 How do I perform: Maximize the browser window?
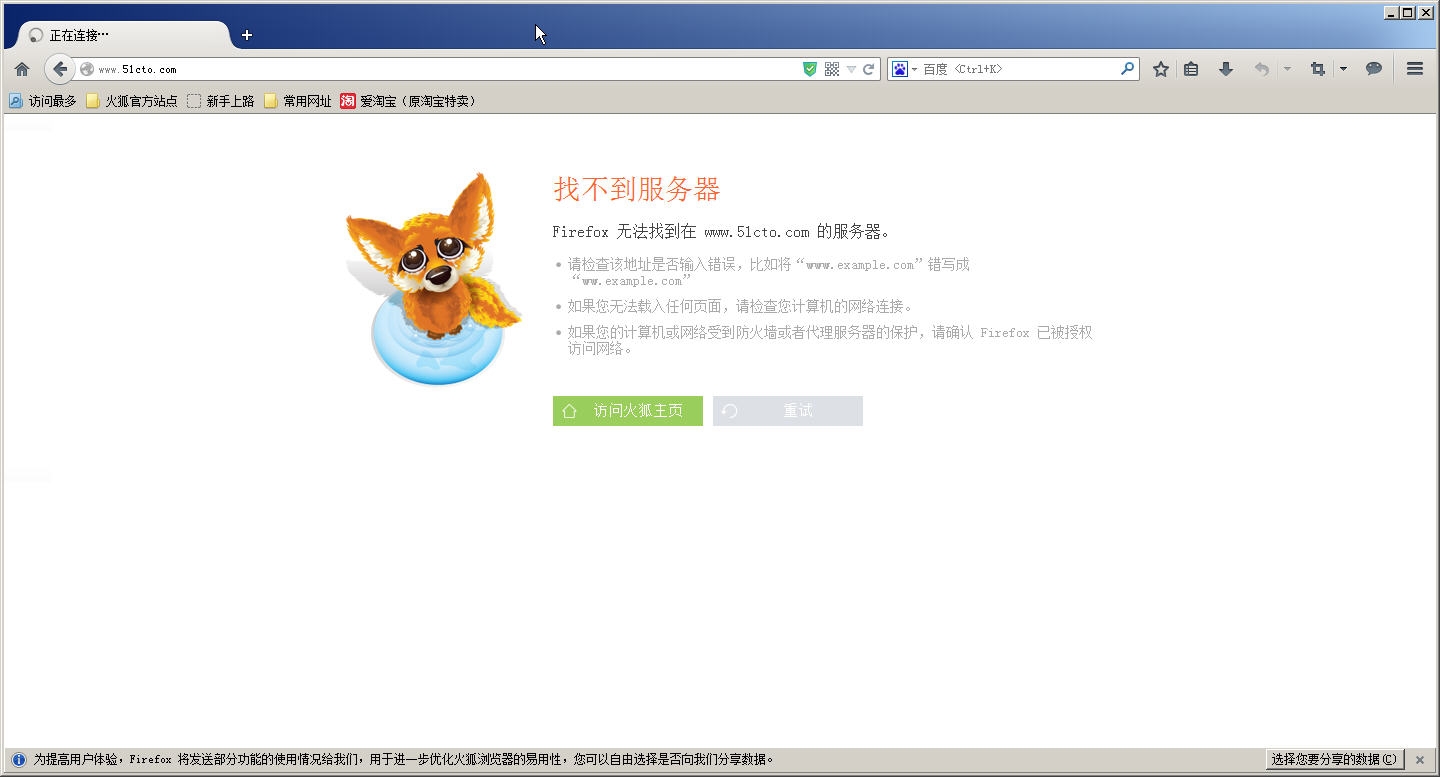[x=1407, y=13]
